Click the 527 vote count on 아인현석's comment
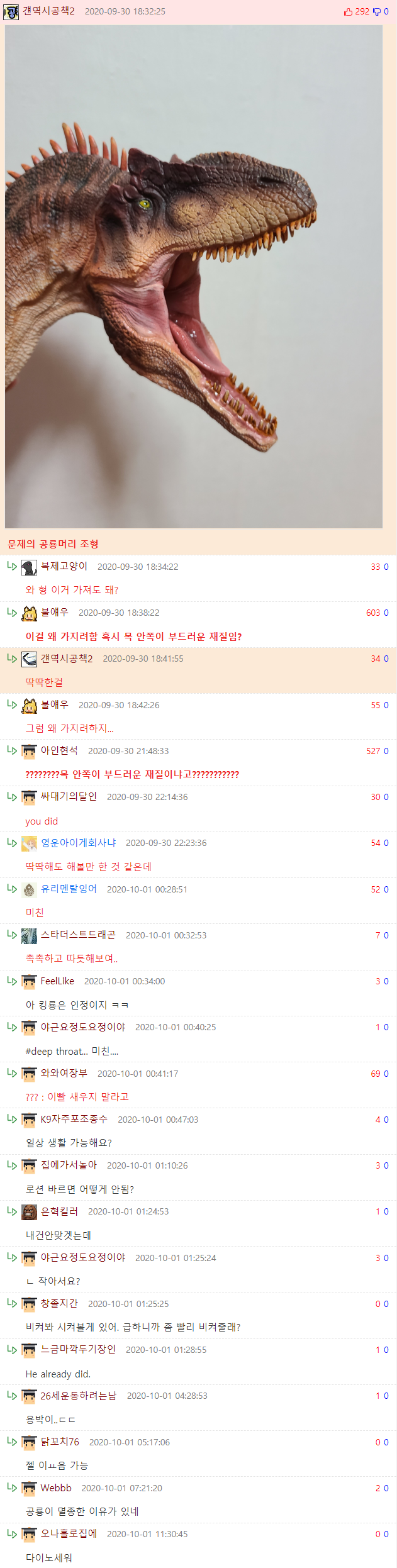This screenshot has width=397, height=1568. tap(374, 751)
